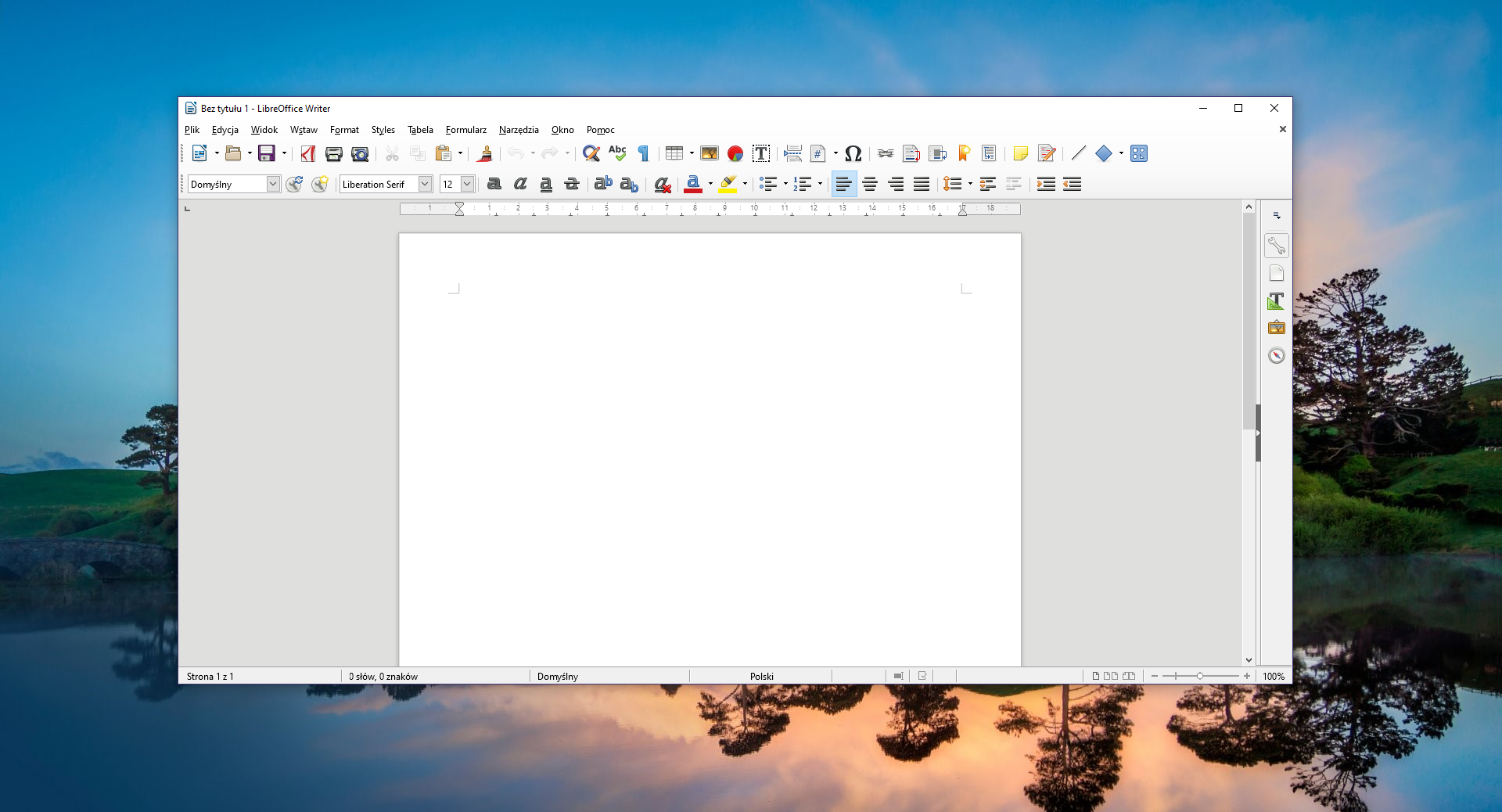Open the Clone Formatting paintbrush tool
This screenshot has height=812, width=1502.
click(x=485, y=153)
